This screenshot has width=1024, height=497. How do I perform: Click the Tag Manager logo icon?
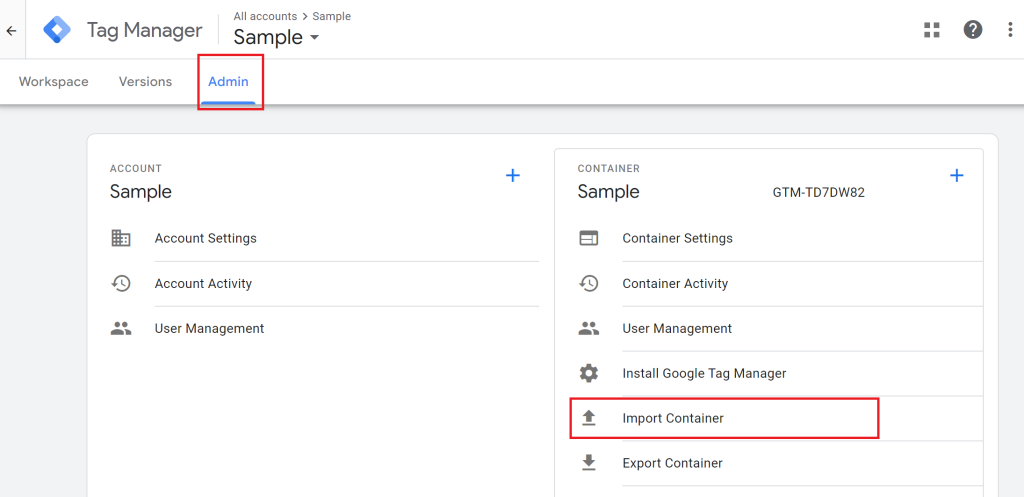click(x=57, y=30)
